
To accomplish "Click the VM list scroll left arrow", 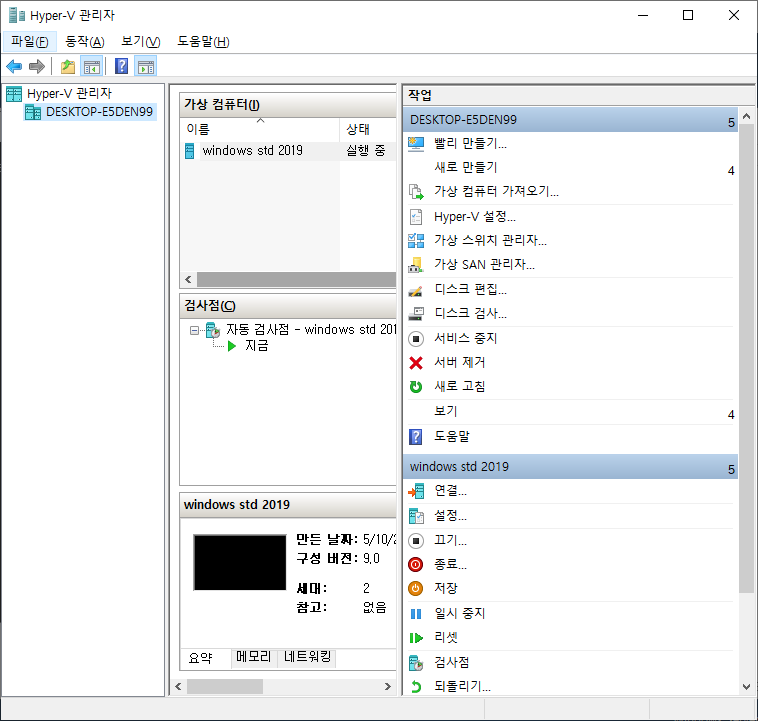I will 189,280.
